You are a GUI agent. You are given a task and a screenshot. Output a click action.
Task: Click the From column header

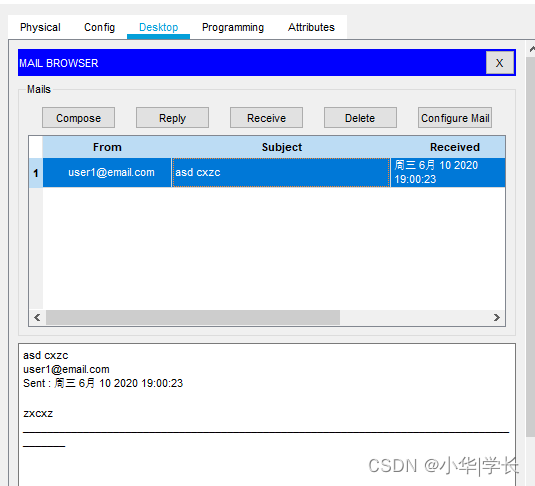(x=107, y=147)
